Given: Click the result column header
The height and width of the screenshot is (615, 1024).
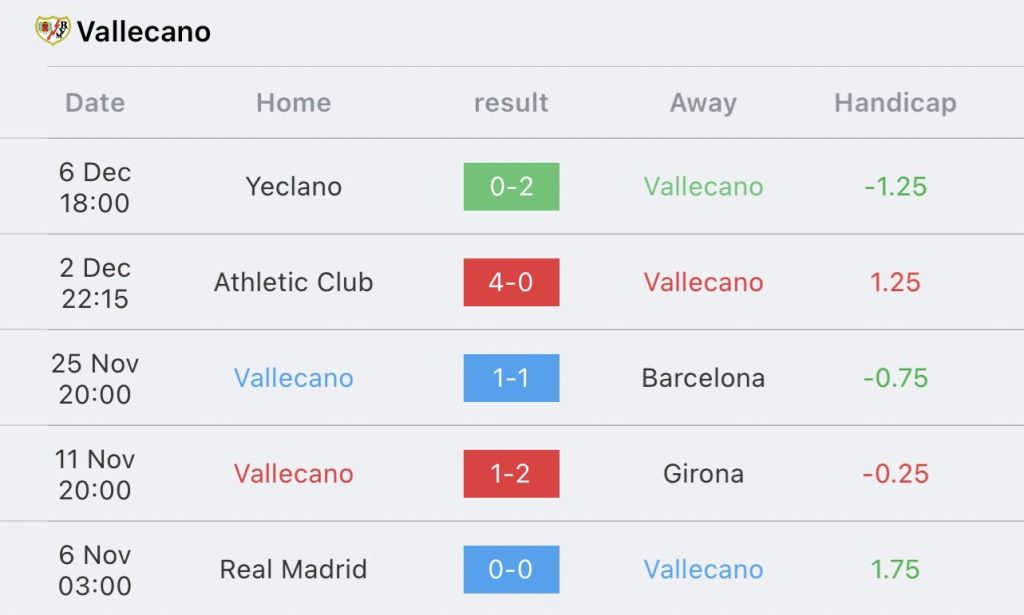Looking at the screenshot, I should pos(511,102).
